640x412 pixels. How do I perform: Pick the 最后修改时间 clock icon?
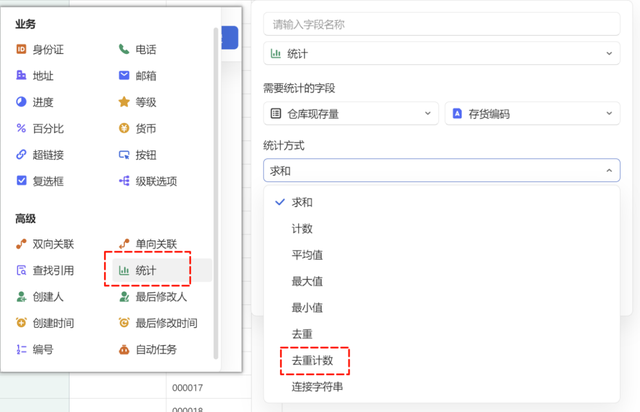124,323
